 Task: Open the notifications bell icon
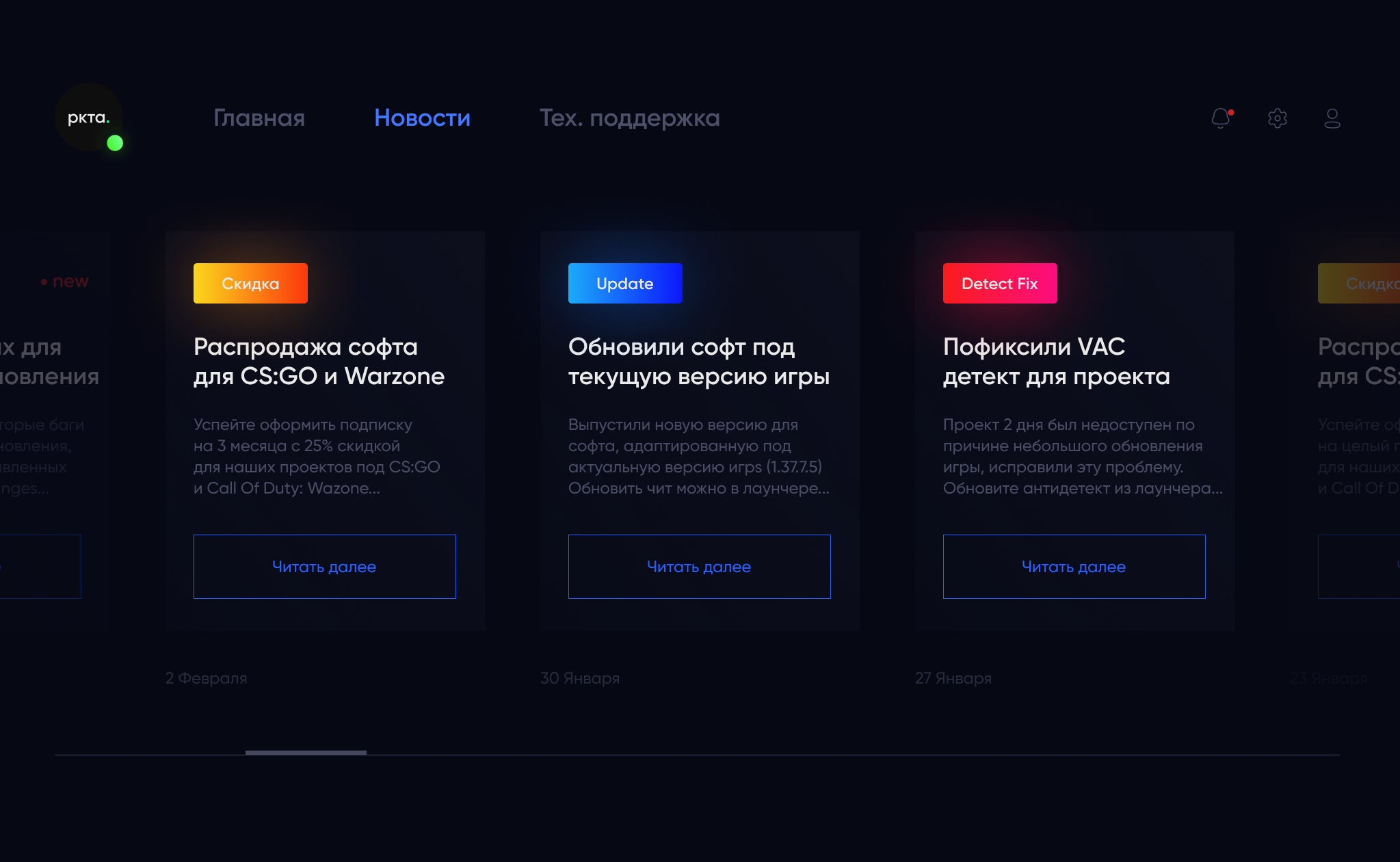[1221, 118]
